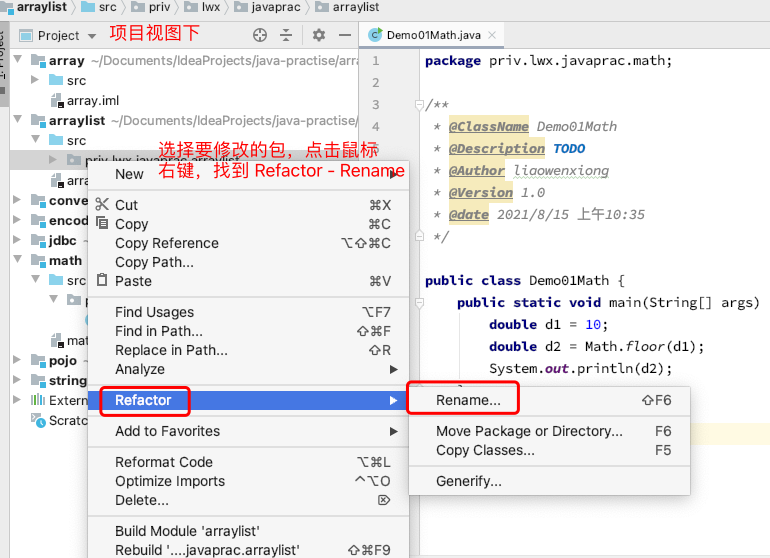Click the lwx breadcrumb in navigation bar
This screenshot has height=558, width=770.
[x=202, y=7]
